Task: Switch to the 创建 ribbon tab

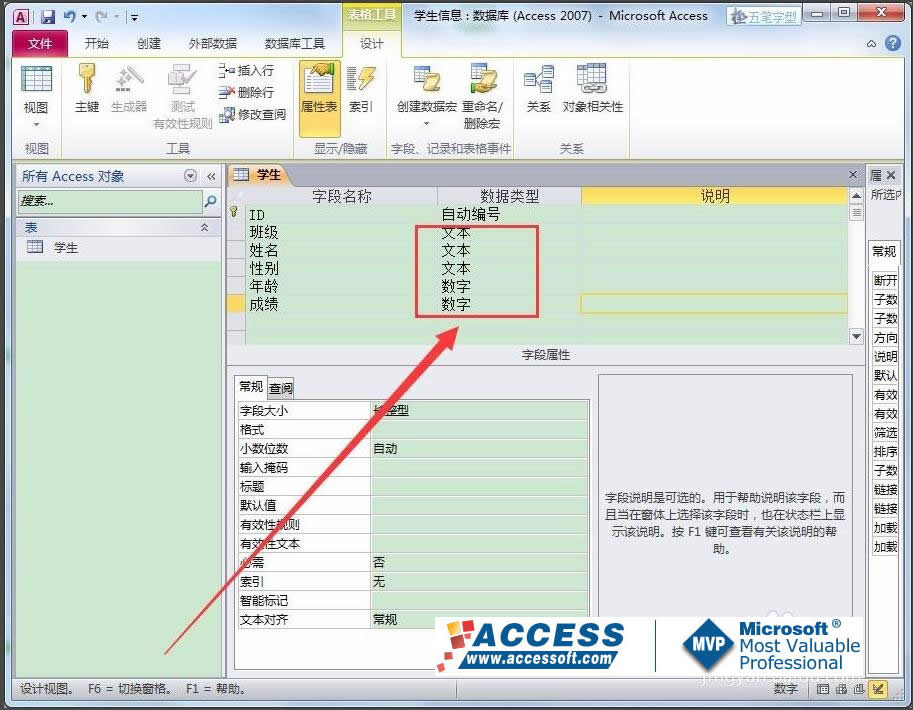Action: 149,43
